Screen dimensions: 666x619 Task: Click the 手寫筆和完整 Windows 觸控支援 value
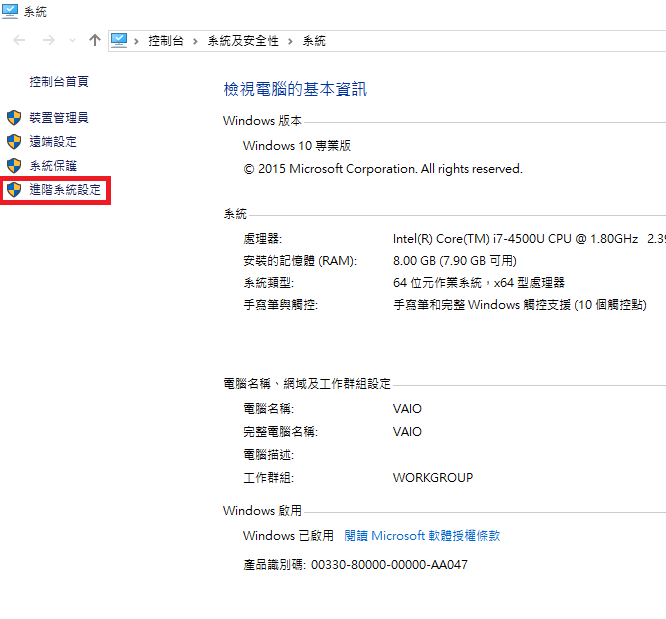[520, 305]
